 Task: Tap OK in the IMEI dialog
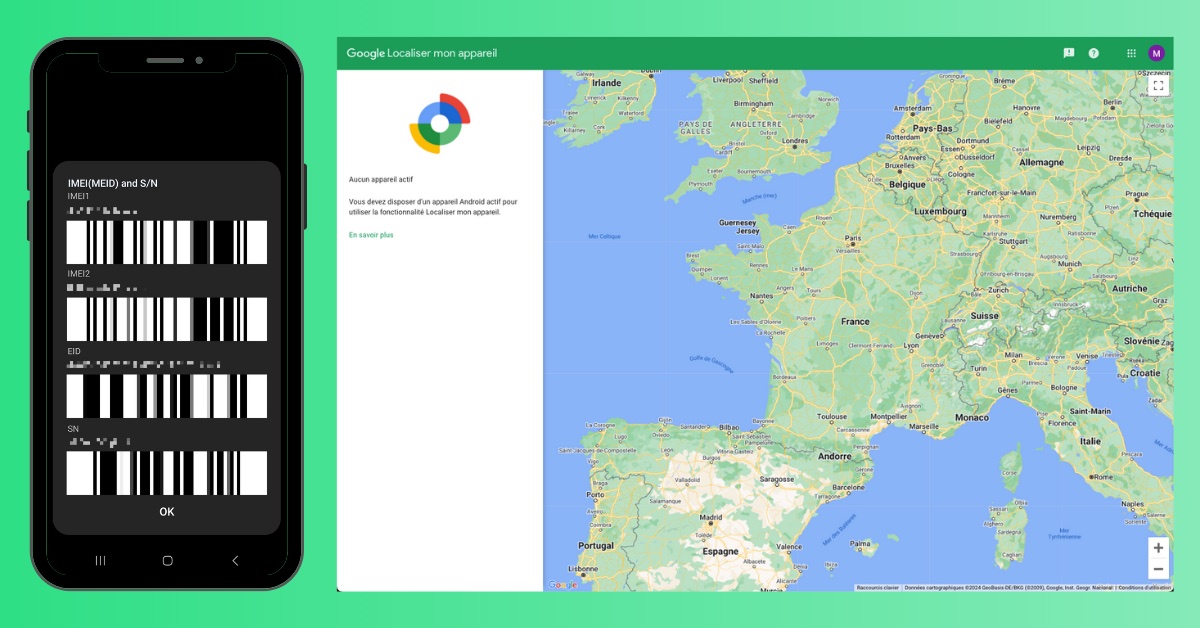pyautogui.click(x=167, y=512)
